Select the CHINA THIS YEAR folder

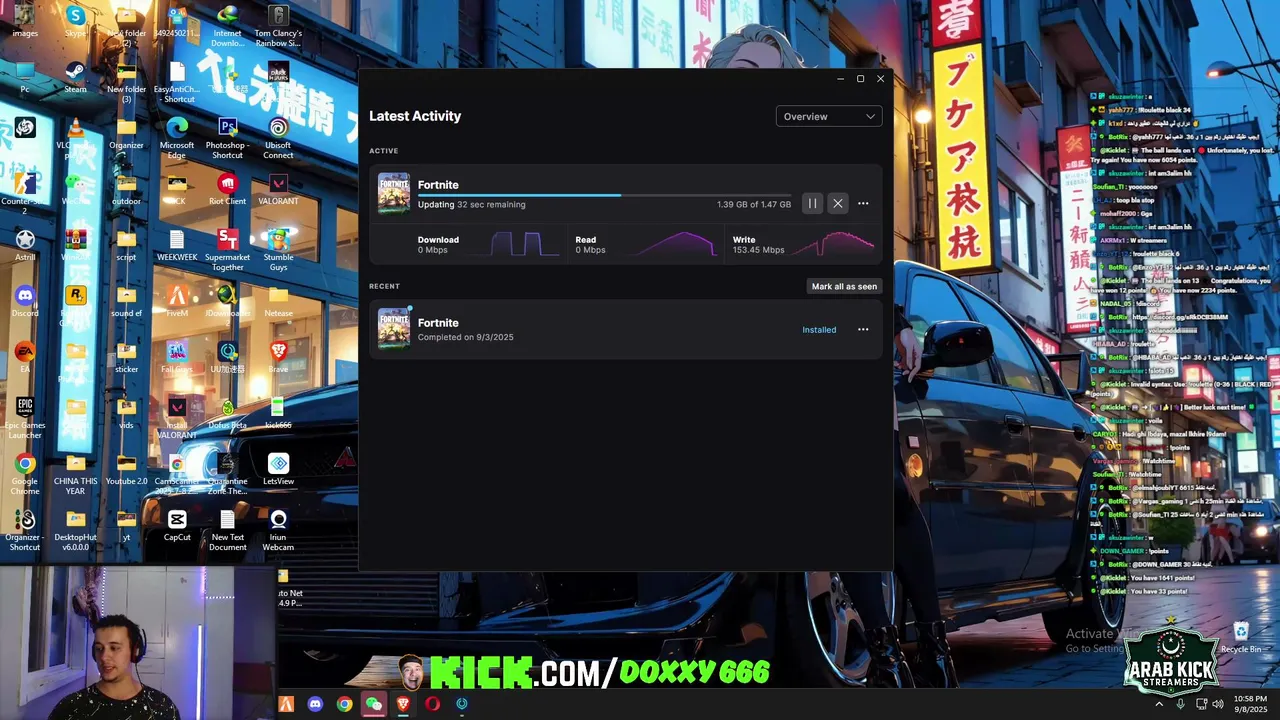tap(75, 473)
